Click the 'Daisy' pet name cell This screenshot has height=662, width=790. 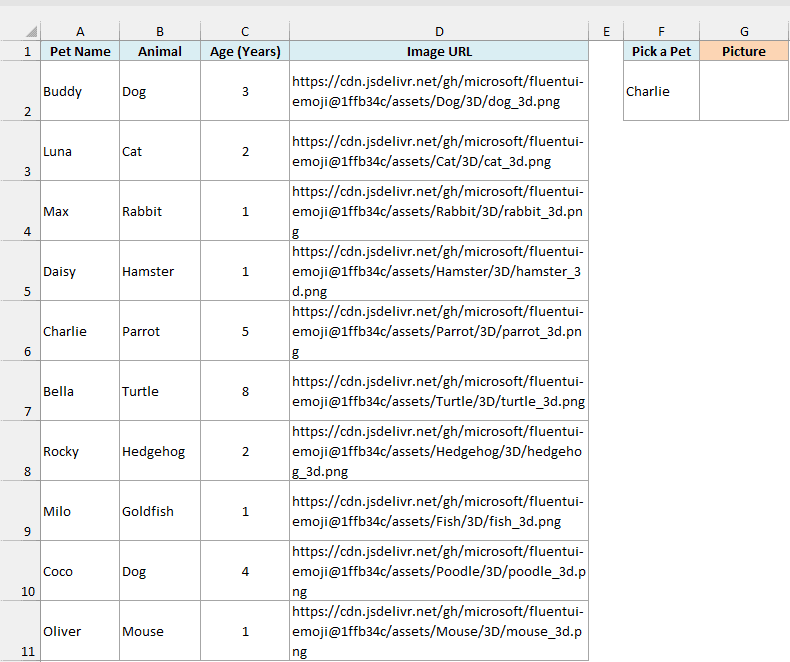pyautogui.click(x=80, y=271)
